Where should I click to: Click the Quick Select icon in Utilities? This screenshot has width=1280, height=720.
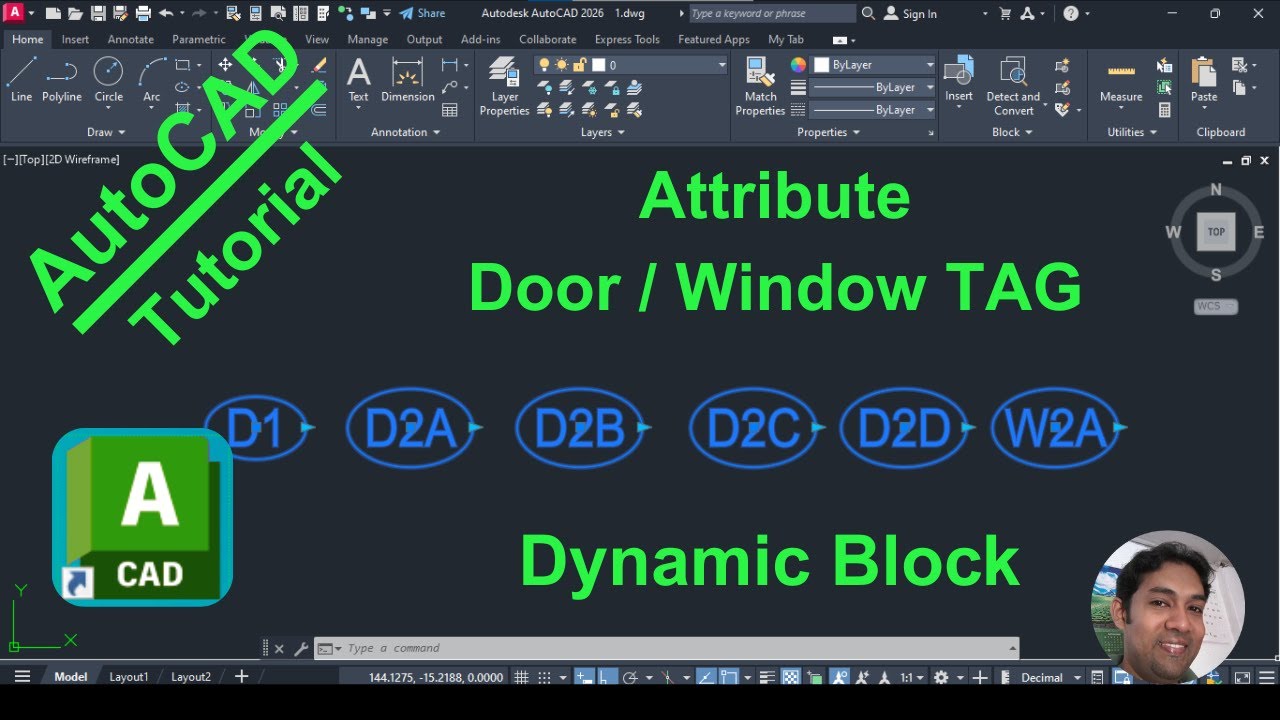point(1164,67)
